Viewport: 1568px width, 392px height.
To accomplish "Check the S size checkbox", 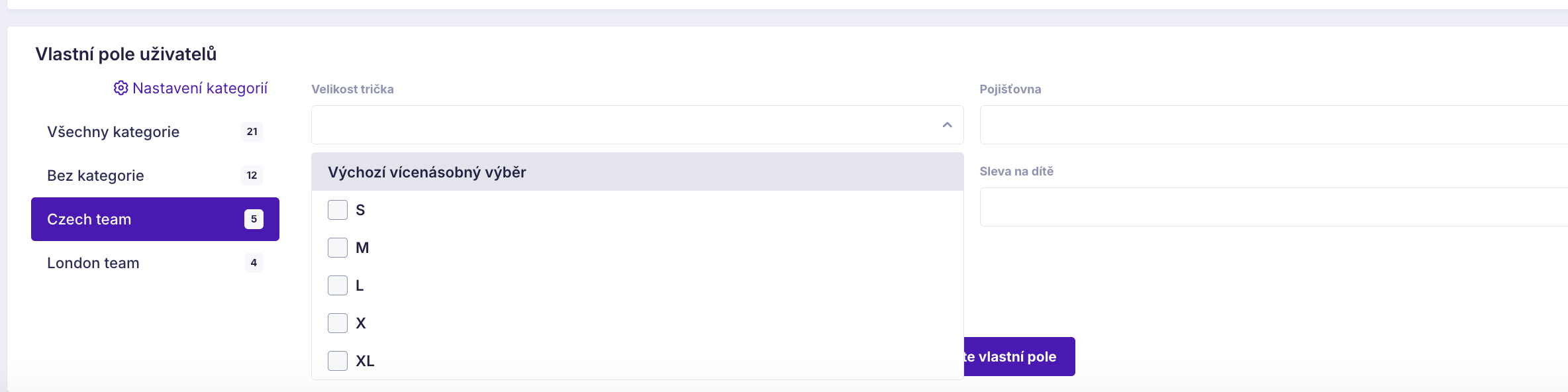I will [x=338, y=210].
